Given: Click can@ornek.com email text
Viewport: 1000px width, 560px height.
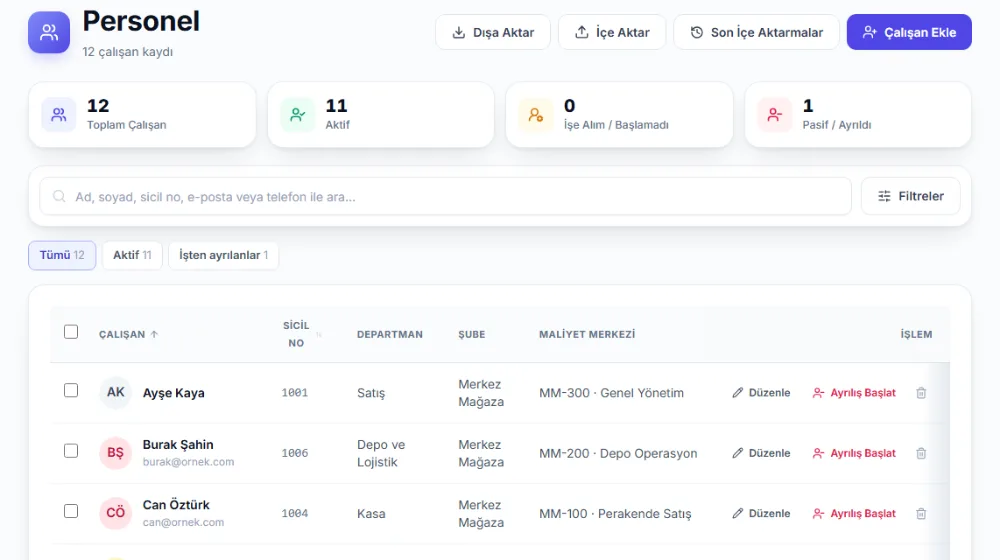Looking at the screenshot, I should [x=183, y=522].
